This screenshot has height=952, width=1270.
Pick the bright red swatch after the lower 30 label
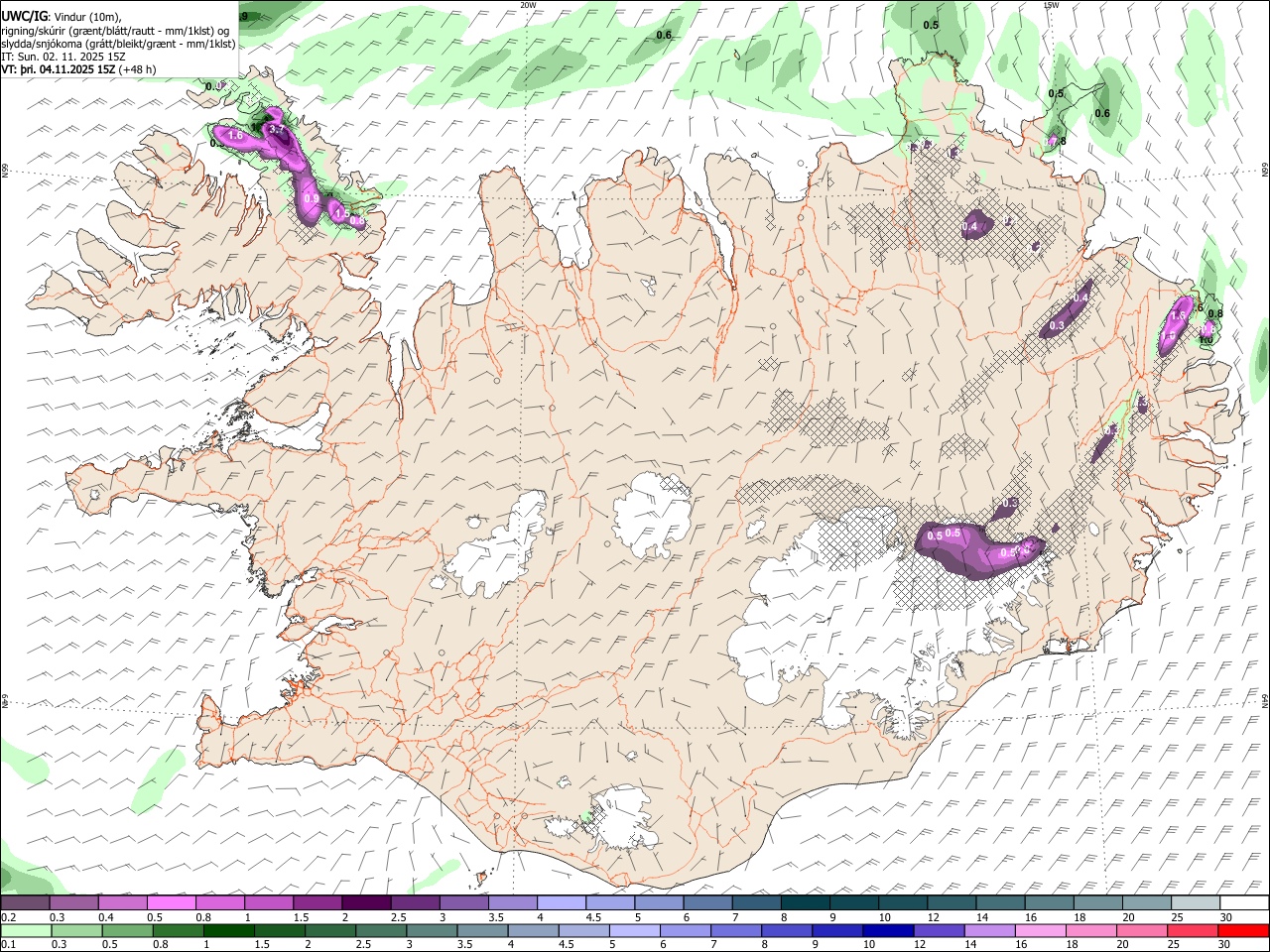[x=1244, y=931]
